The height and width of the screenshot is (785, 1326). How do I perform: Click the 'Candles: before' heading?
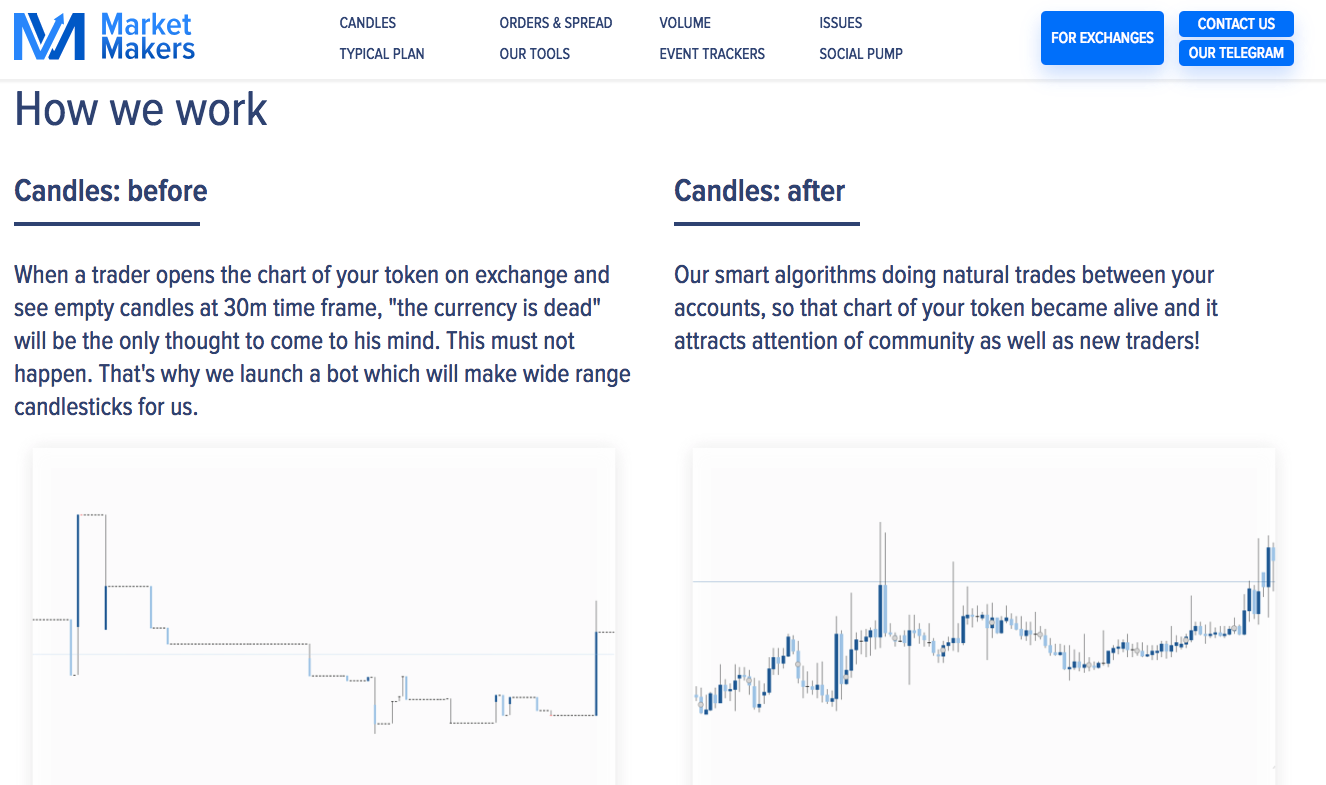[111, 191]
